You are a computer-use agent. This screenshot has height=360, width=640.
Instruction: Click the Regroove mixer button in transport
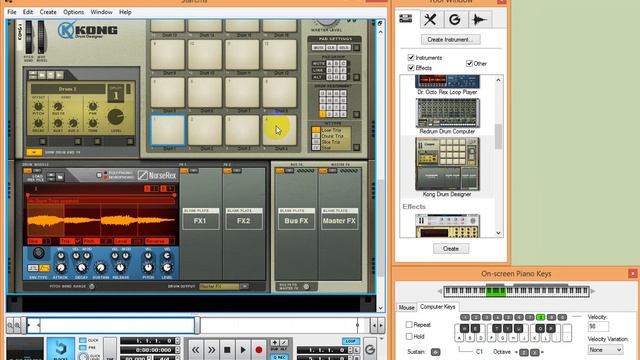(x=370, y=349)
